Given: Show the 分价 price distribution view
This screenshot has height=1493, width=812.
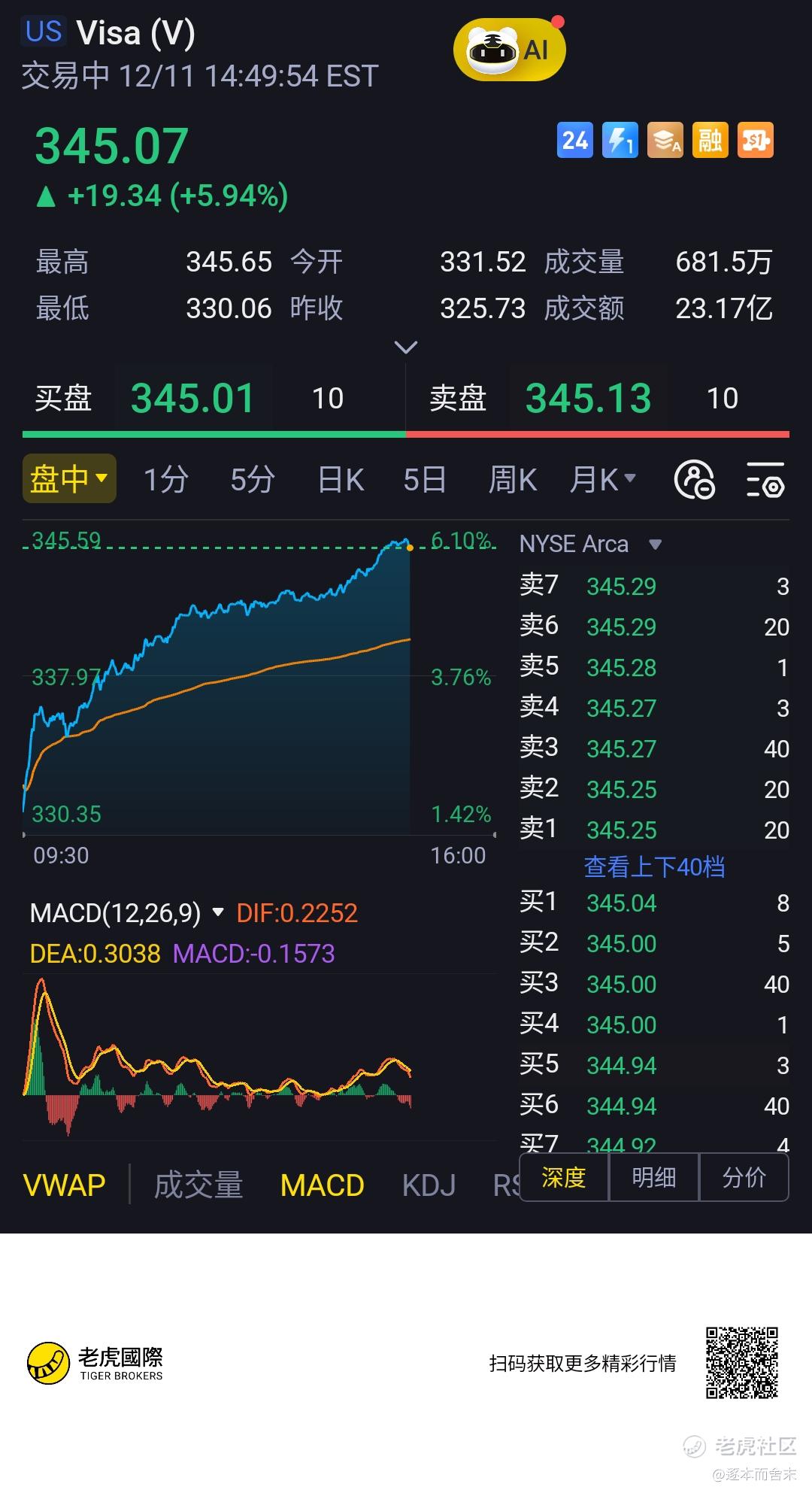Looking at the screenshot, I should (x=744, y=1178).
